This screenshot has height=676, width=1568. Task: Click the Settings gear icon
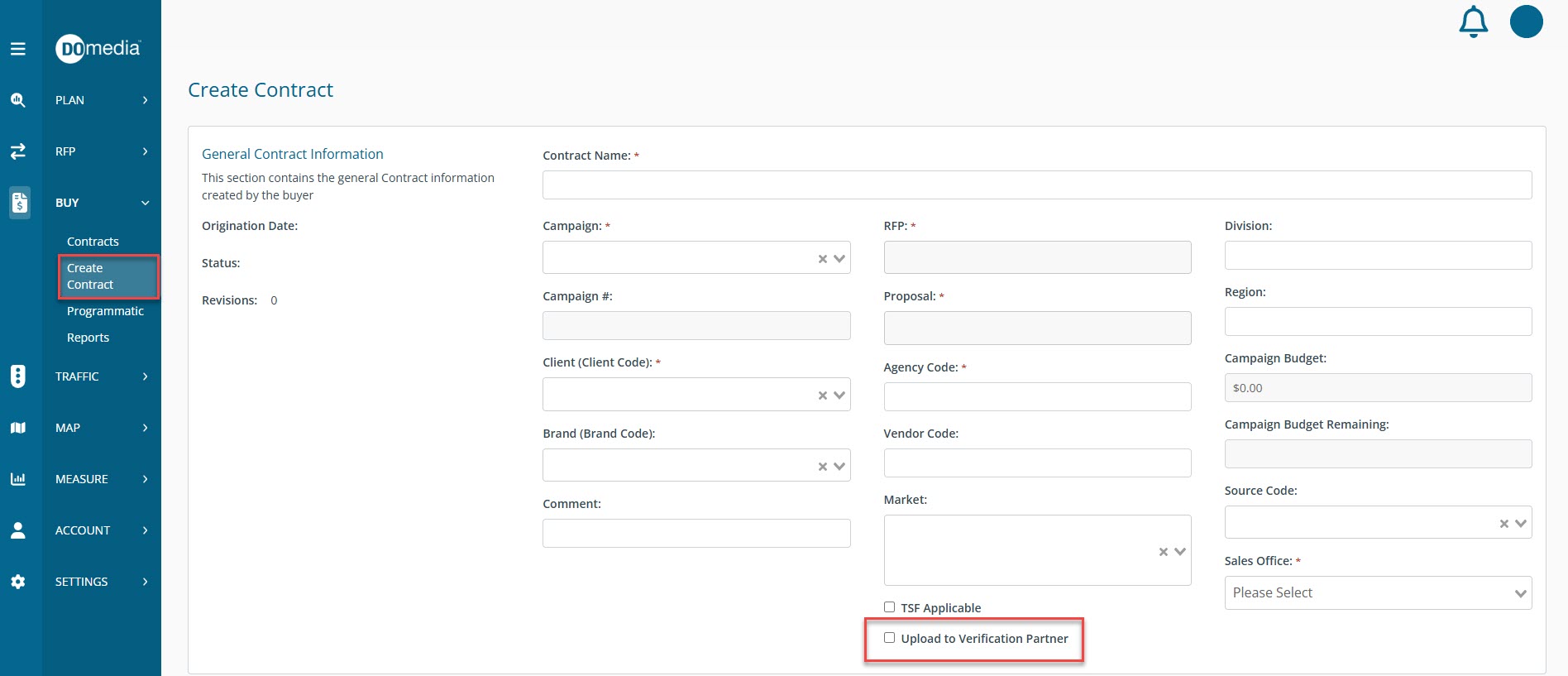point(18,582)
